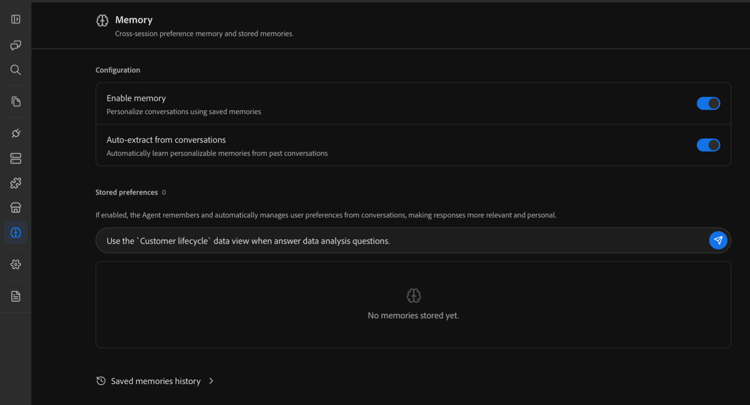Open the storage stack icon
This screenshot has height=405, width=750.
(15, 158)
